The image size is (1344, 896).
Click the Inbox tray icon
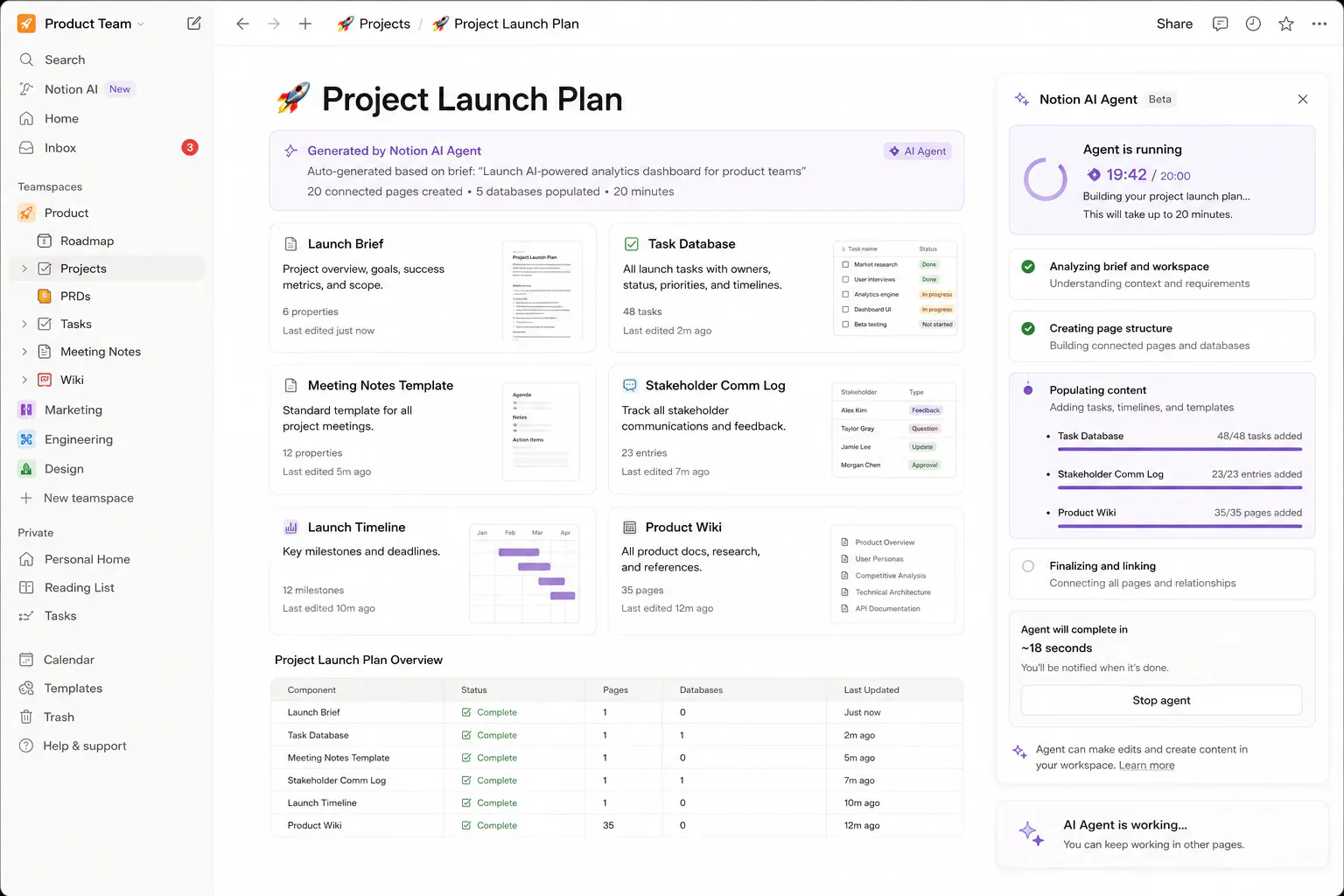pos(26,148)
